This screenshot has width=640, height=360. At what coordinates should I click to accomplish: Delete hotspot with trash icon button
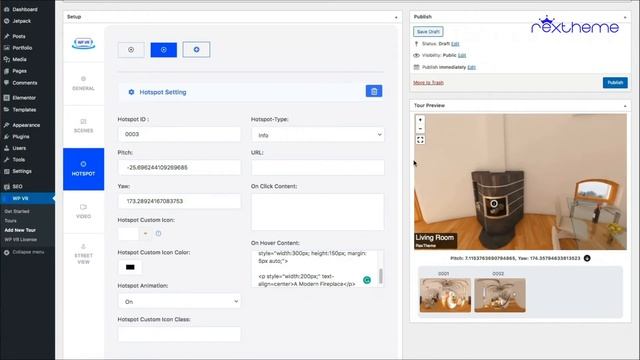(374, 91)
